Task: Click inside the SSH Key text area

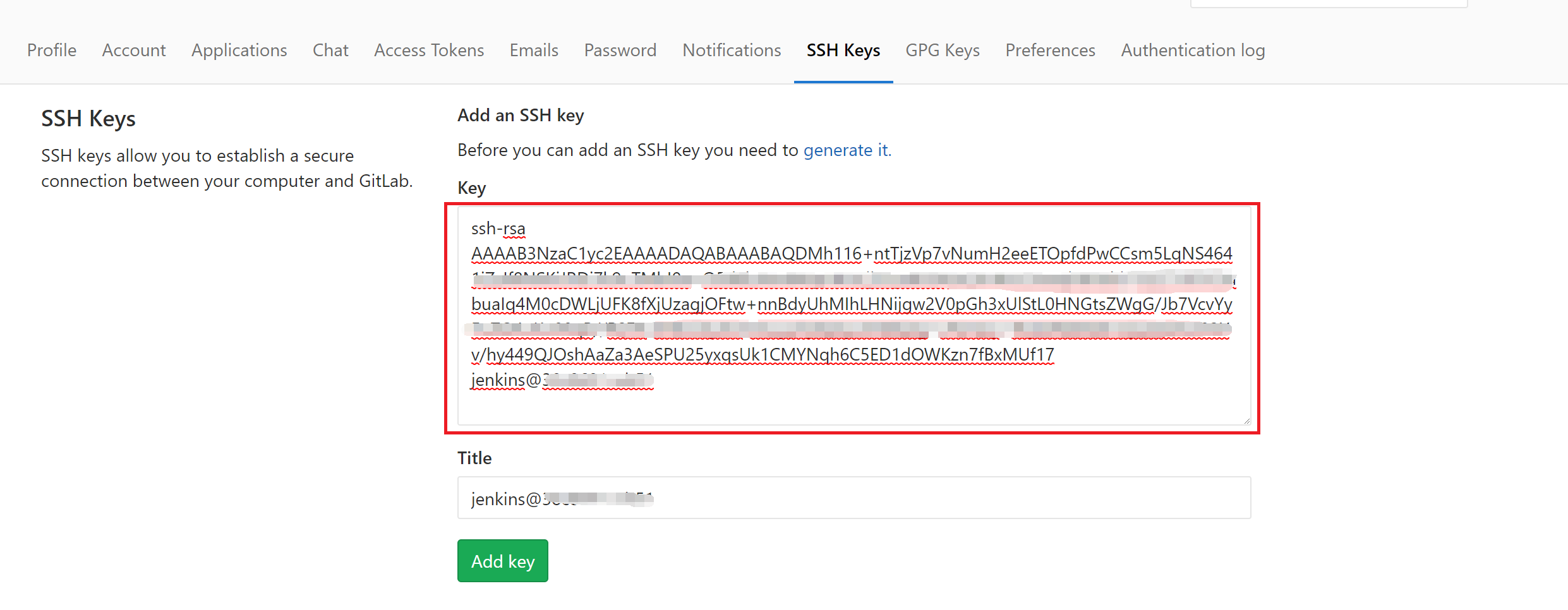Action: click(x=853, y=398)
